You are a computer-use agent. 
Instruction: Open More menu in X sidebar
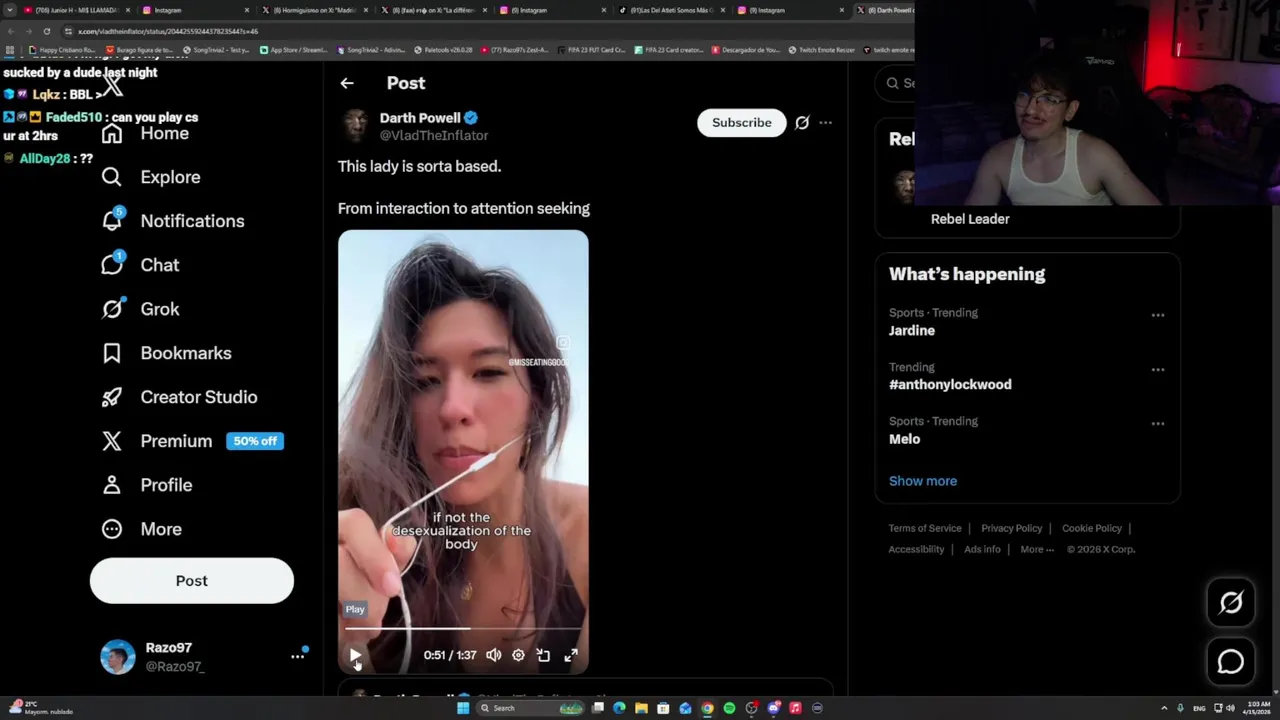(142, 529)
